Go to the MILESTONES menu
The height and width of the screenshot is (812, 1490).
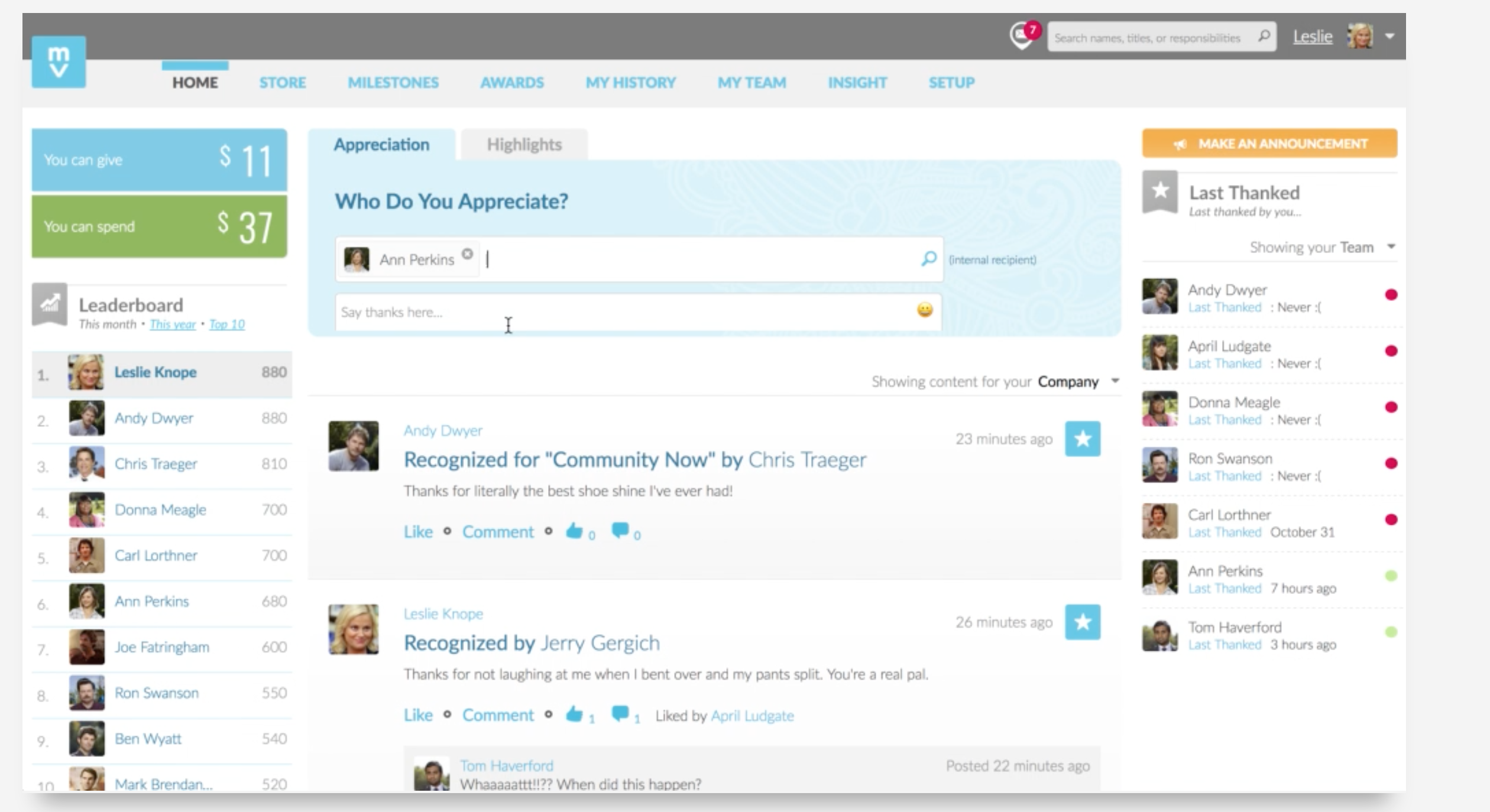(x=393, y=83)
